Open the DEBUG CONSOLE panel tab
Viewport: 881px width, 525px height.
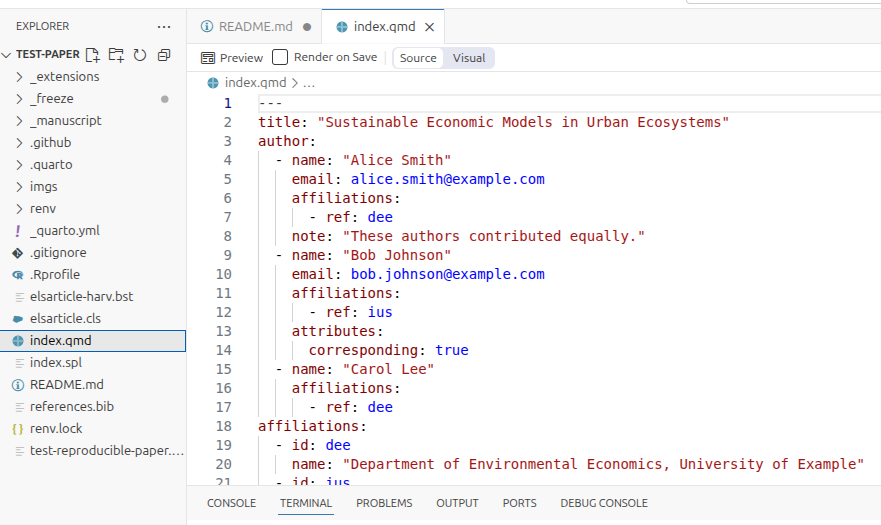coord(603,503)
